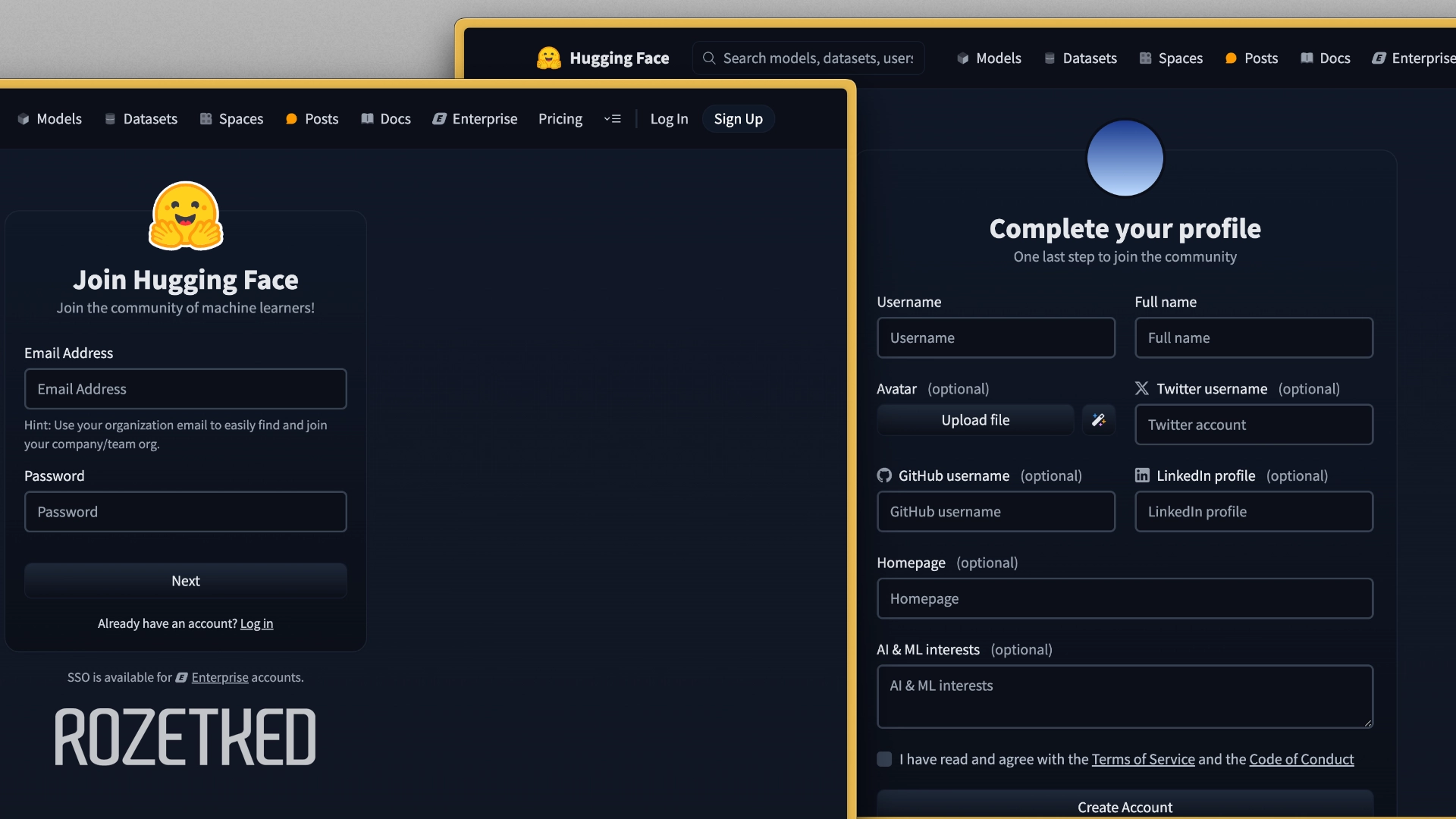
Task: Focus the Username field
Action: click(996, 338)
